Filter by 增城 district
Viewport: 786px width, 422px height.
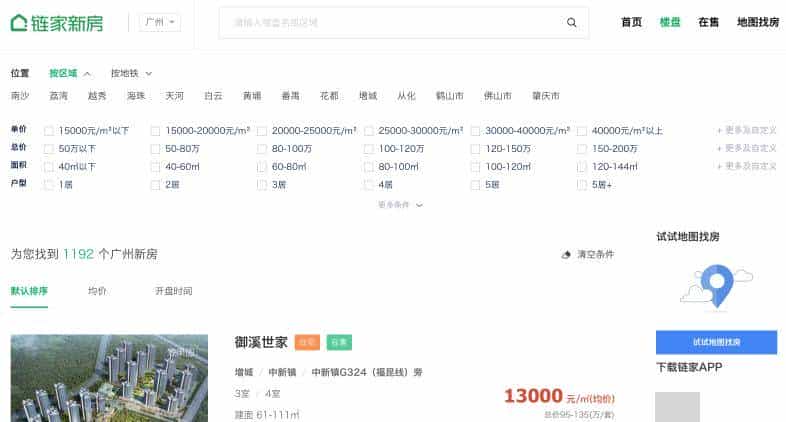click(x=368, y=96)
